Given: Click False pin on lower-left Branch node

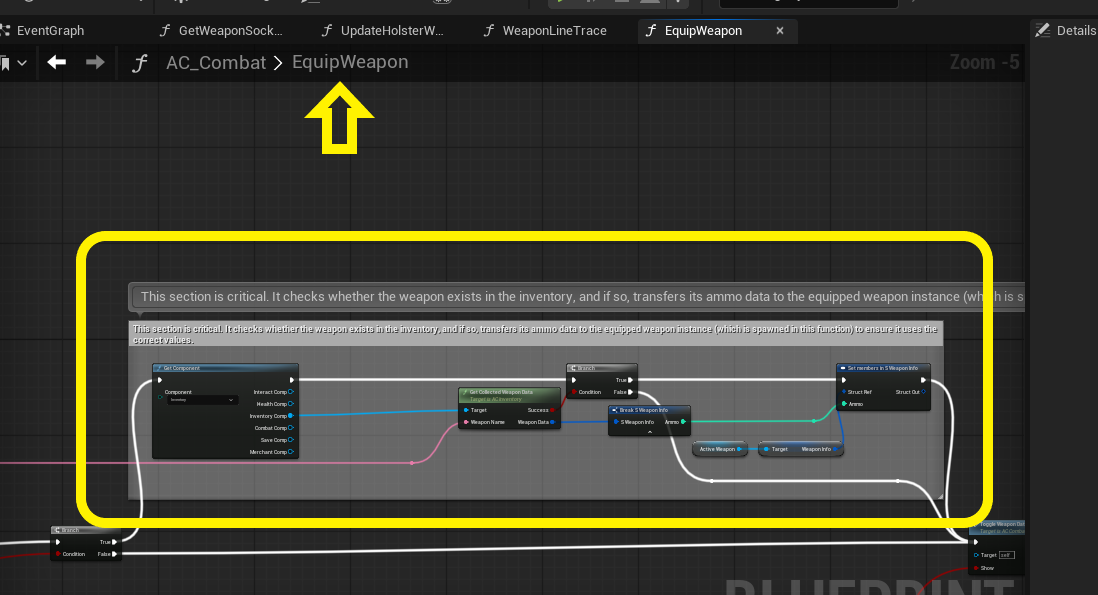Looking at the screenshot, I should click(114, 554).
